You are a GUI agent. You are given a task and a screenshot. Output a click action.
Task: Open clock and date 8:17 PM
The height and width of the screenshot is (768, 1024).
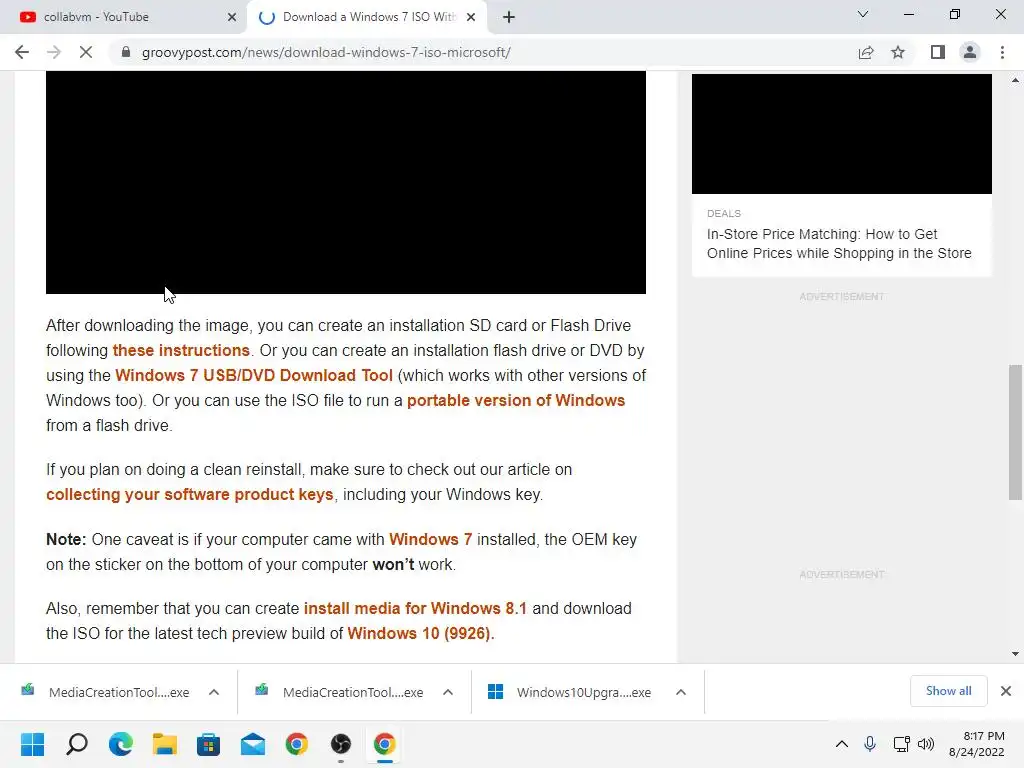[x=977, y=744]
